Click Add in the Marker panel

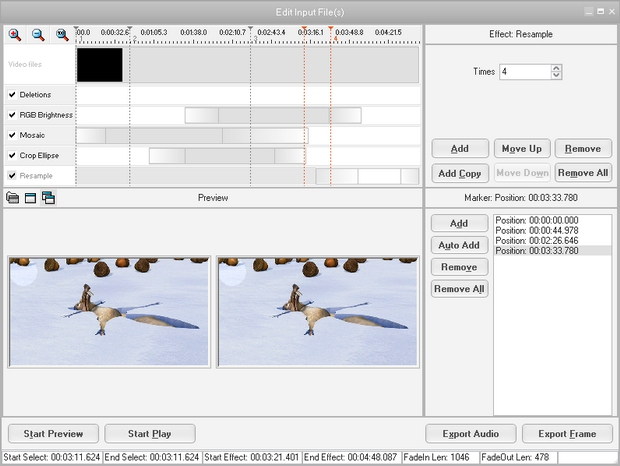pos(459,223)
